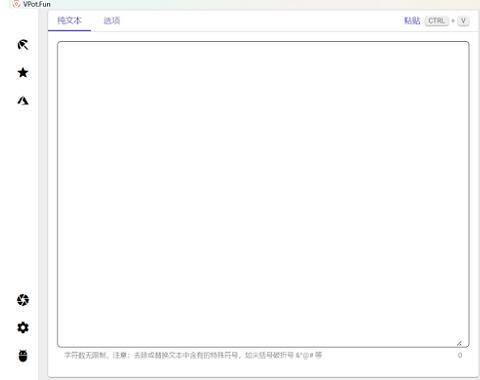This screenshot has width=480, height=380.
Task: Switch to the 选项 tab
Action: tap(112, 21)
